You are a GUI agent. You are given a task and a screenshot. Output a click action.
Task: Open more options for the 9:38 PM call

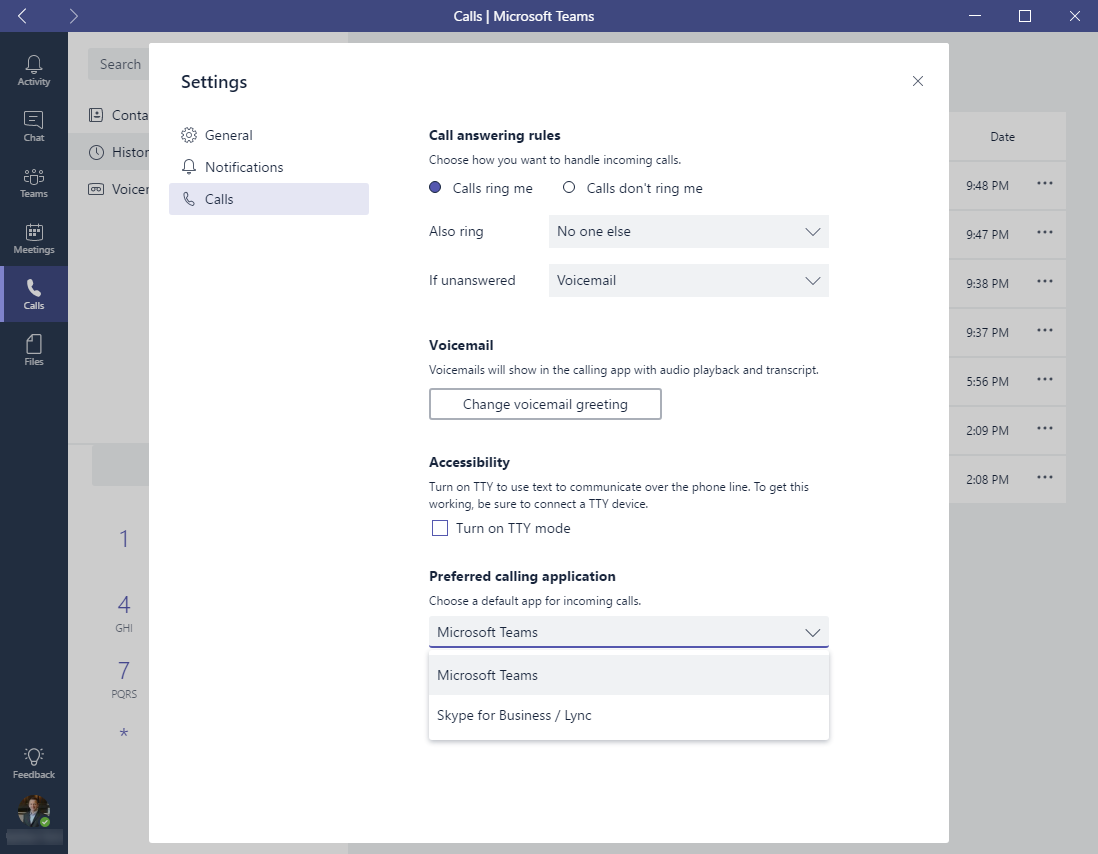1045,282
